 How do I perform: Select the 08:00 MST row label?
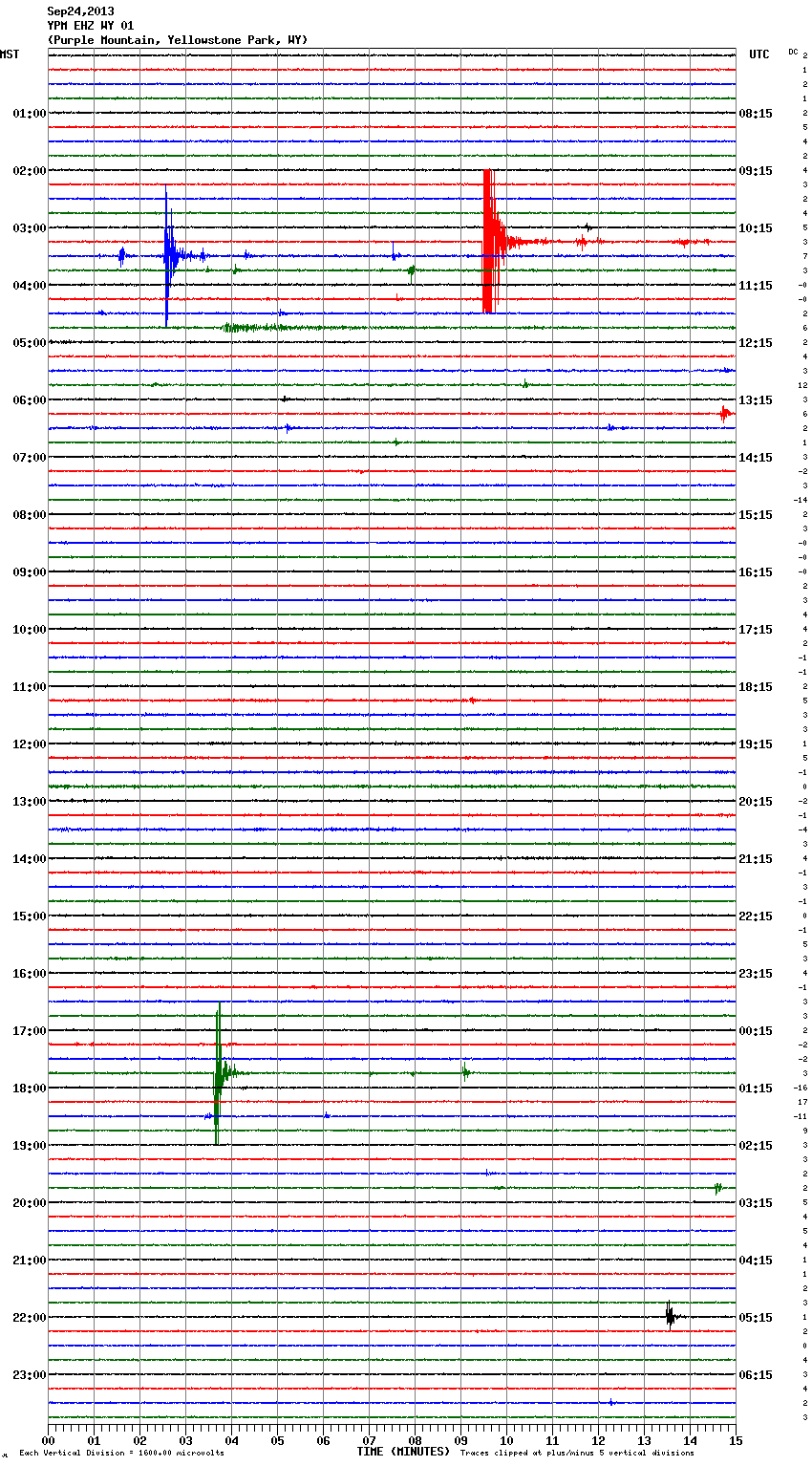point(30,515)
